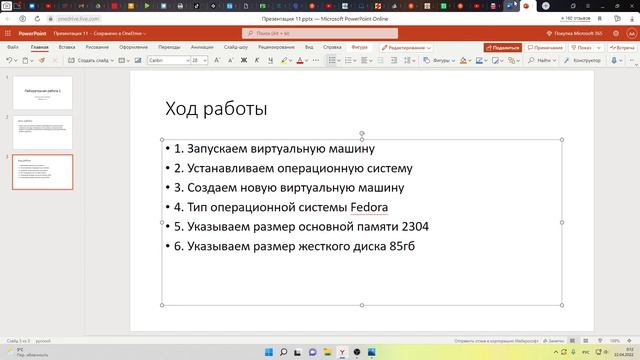The width and height of the screenshot is (640, 360).
Task: Open the settings gear in header
Action: (616, 33)
